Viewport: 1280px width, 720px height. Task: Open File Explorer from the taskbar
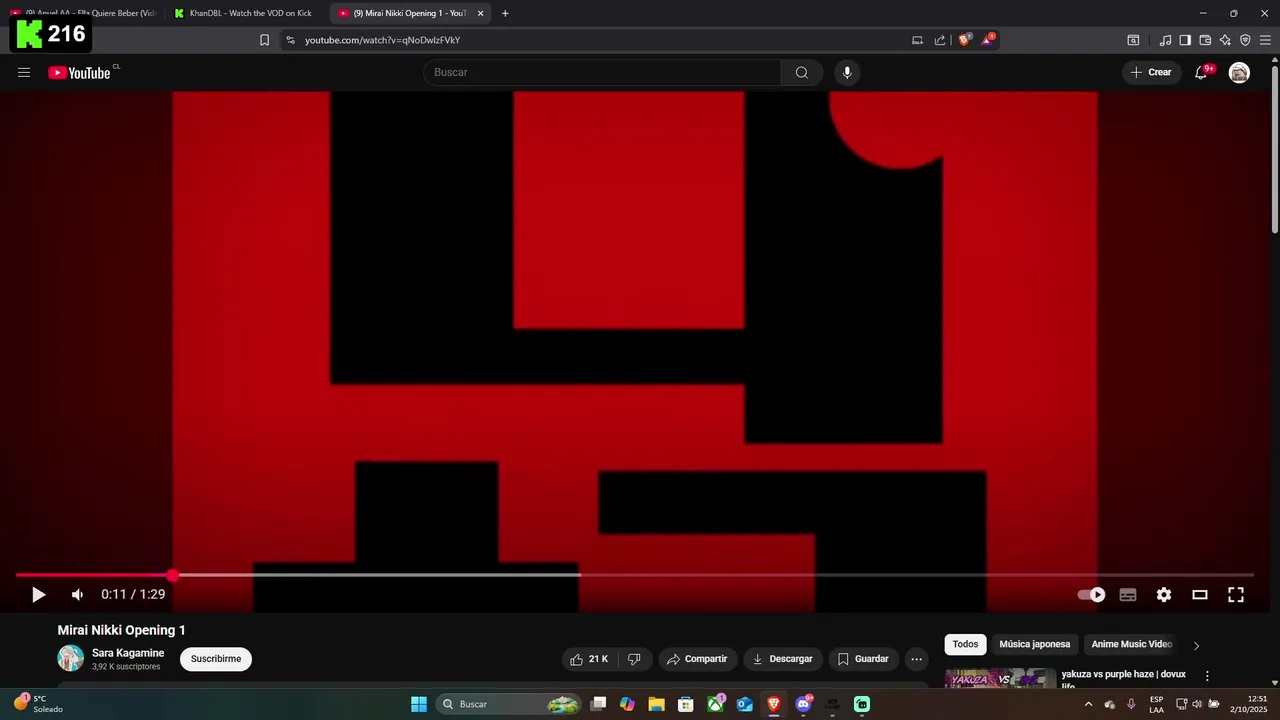pyautogui.click(x=656, y=704)
